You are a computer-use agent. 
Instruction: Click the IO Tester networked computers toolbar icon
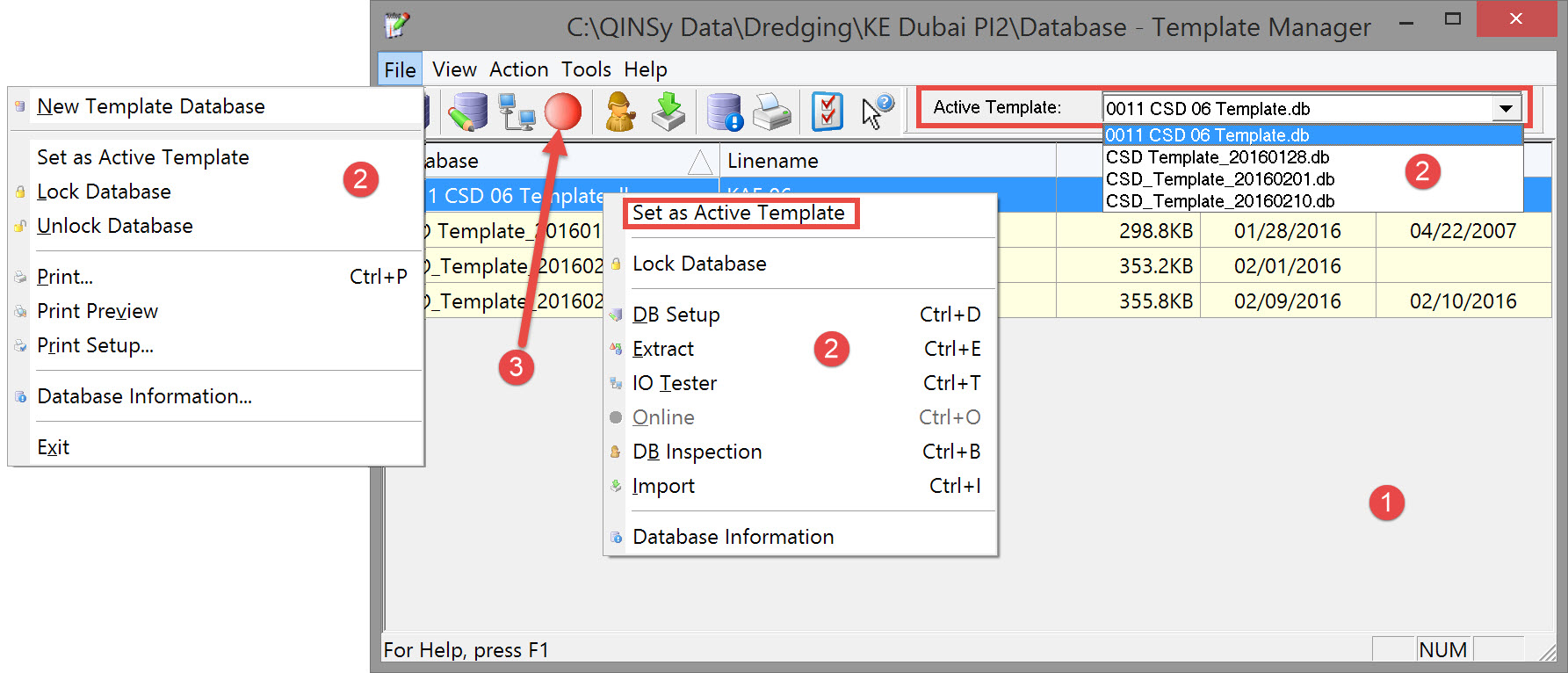coord(517,112)
